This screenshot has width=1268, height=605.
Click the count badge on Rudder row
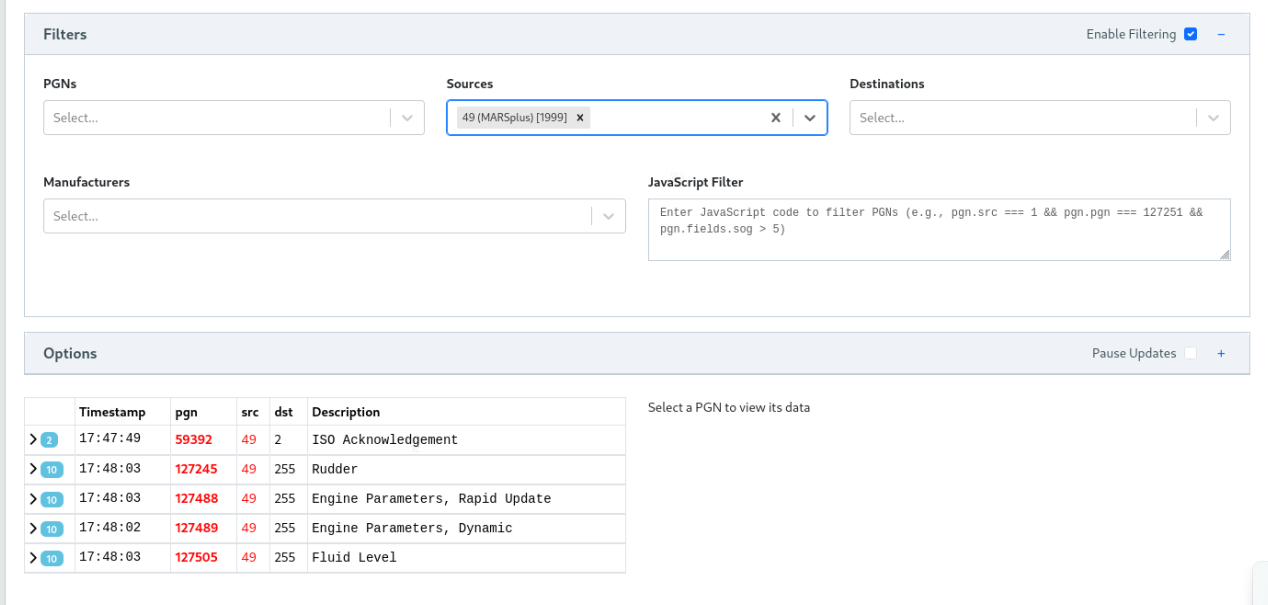pos(52,470)
